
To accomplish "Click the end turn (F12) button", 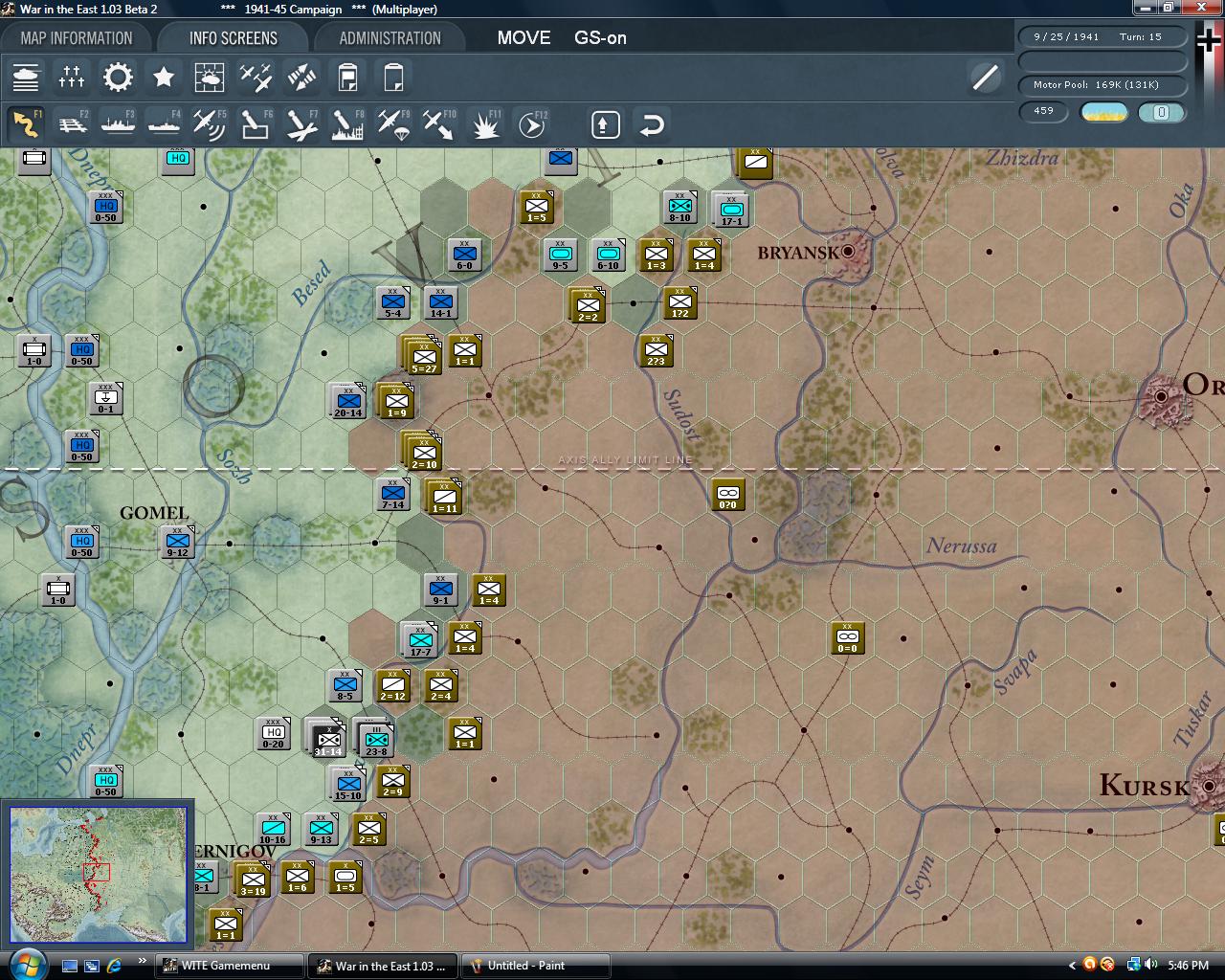I will pyautogui.click(x=531, y=124).
